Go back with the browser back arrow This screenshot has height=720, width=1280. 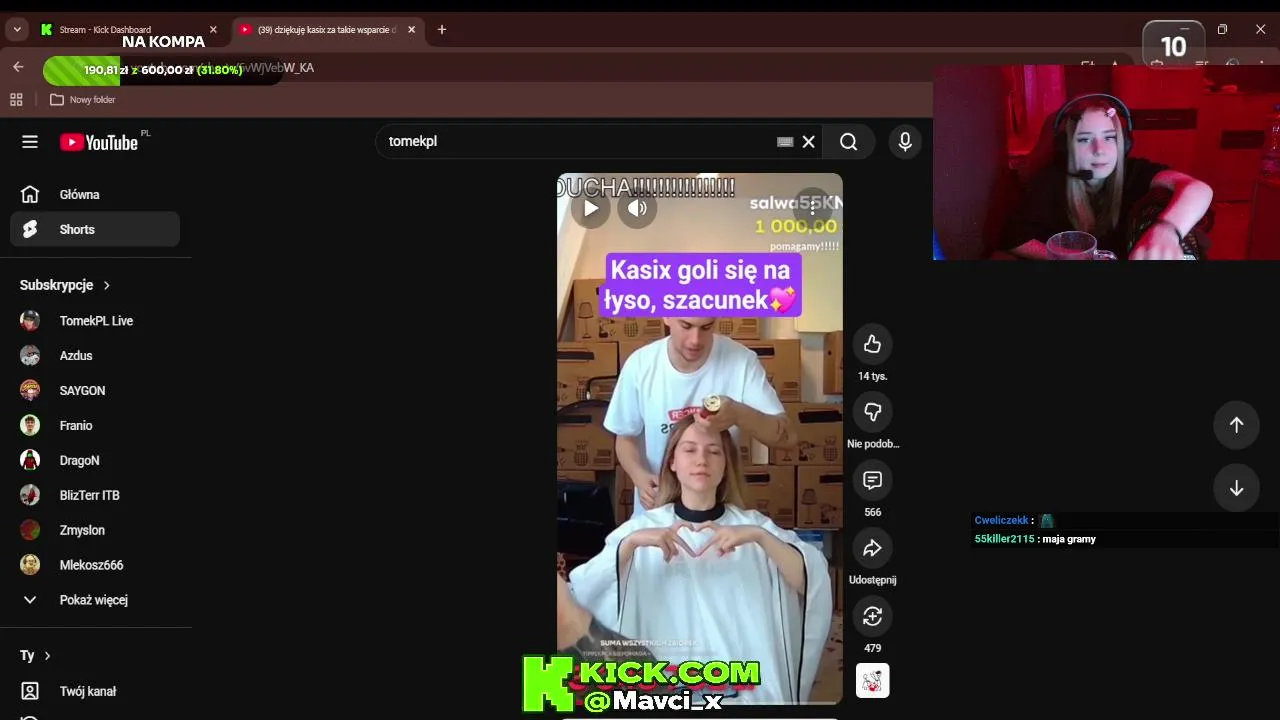point(18,67)
